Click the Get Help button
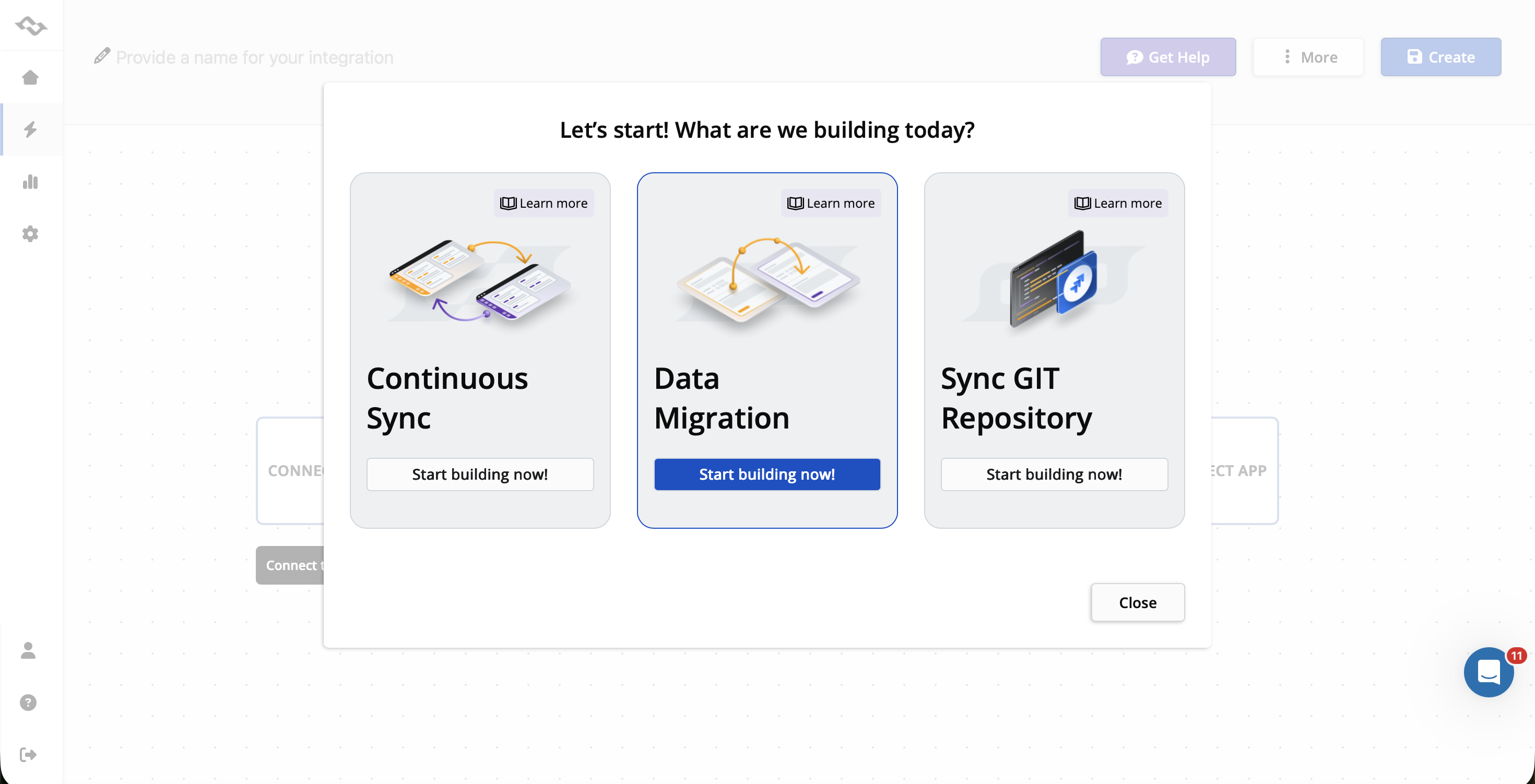Image resolution: width=1535 pixels, height=784 pixels. [x=1168, y=57]
